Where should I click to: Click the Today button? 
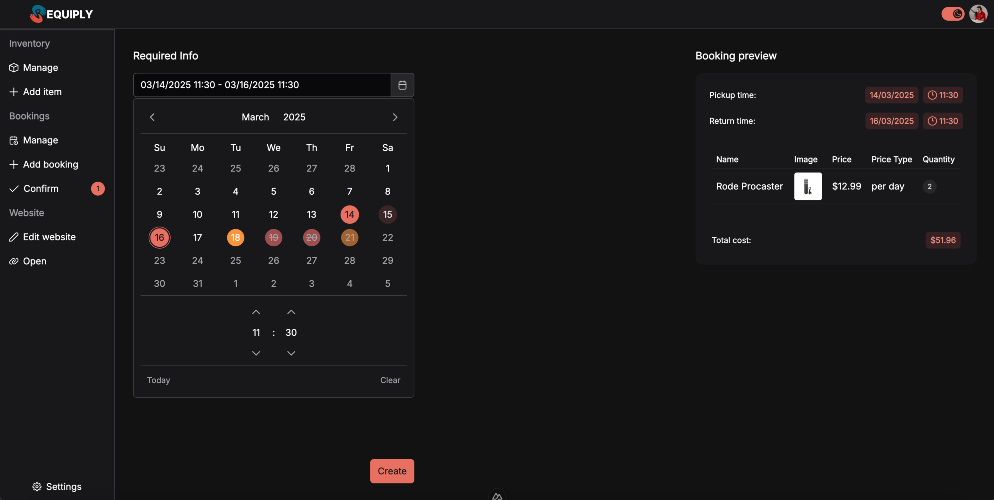coord(158,380)
